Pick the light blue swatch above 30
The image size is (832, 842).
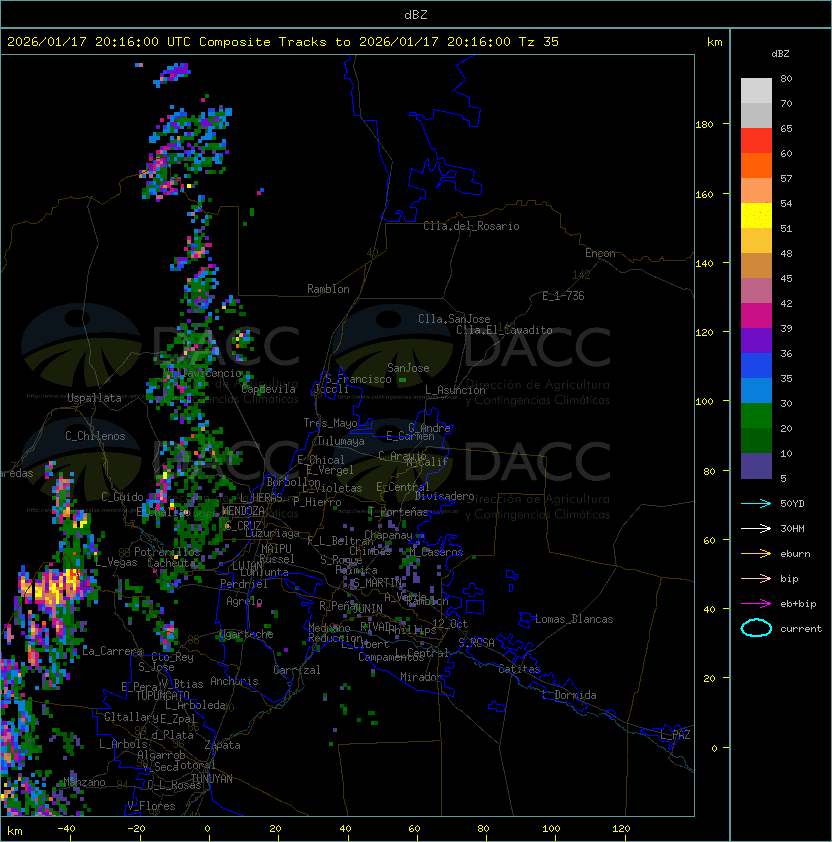tap(756, 390)
